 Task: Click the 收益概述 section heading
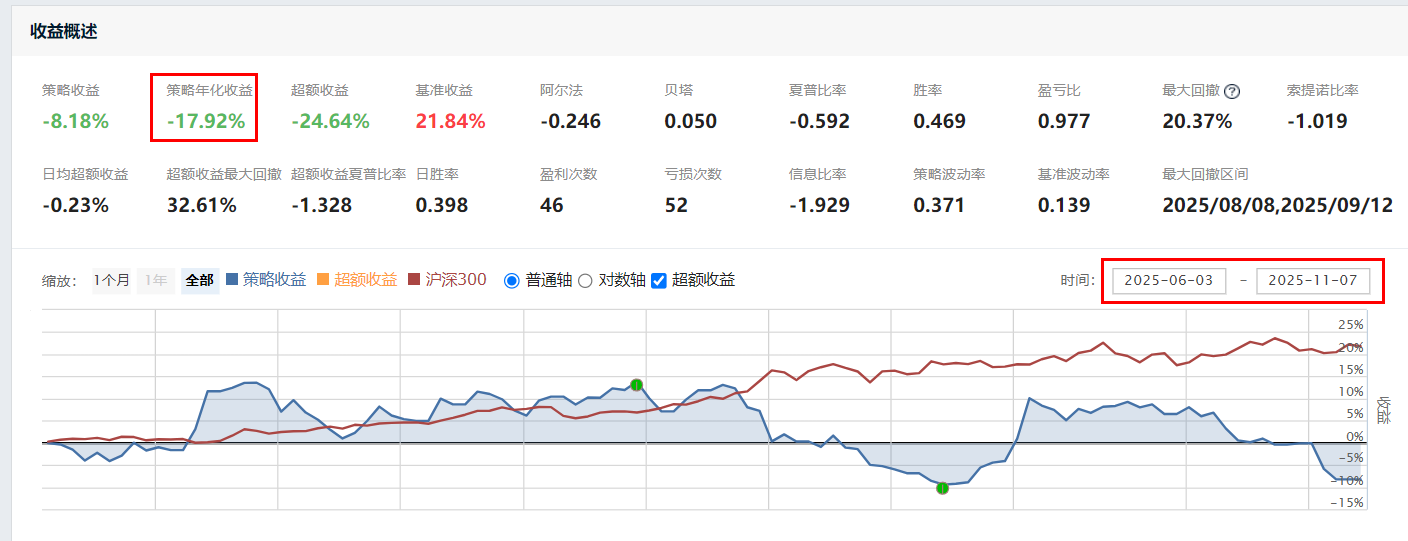(64, 31)
